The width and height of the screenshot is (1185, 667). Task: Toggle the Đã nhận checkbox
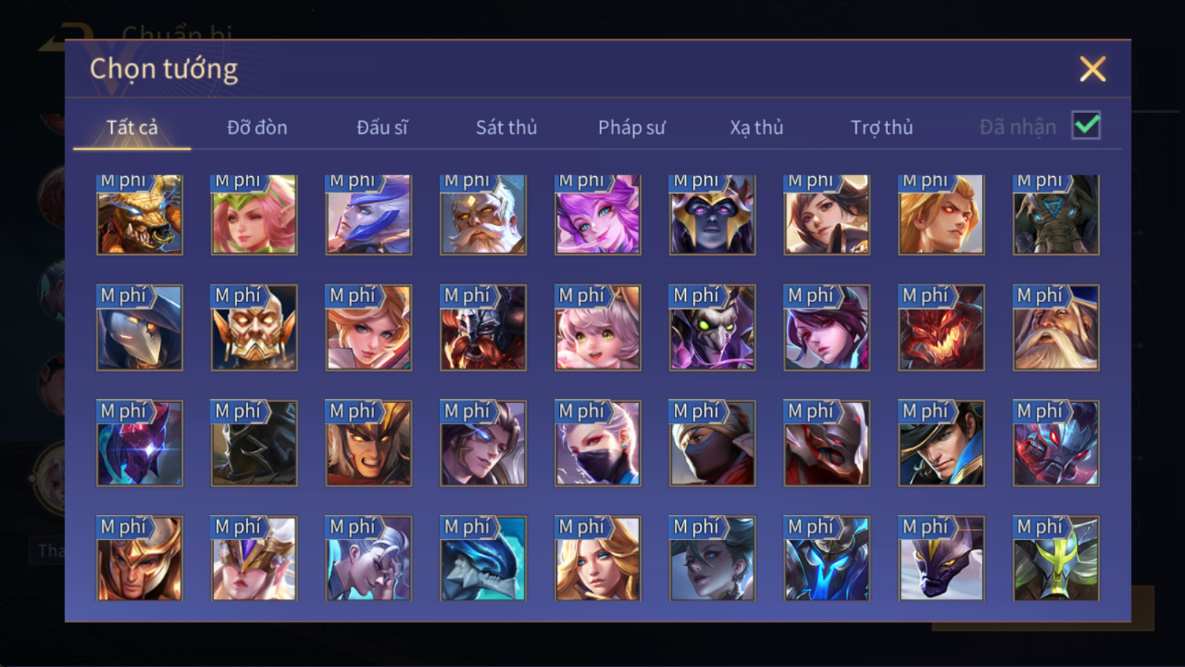coord(1086,125)
